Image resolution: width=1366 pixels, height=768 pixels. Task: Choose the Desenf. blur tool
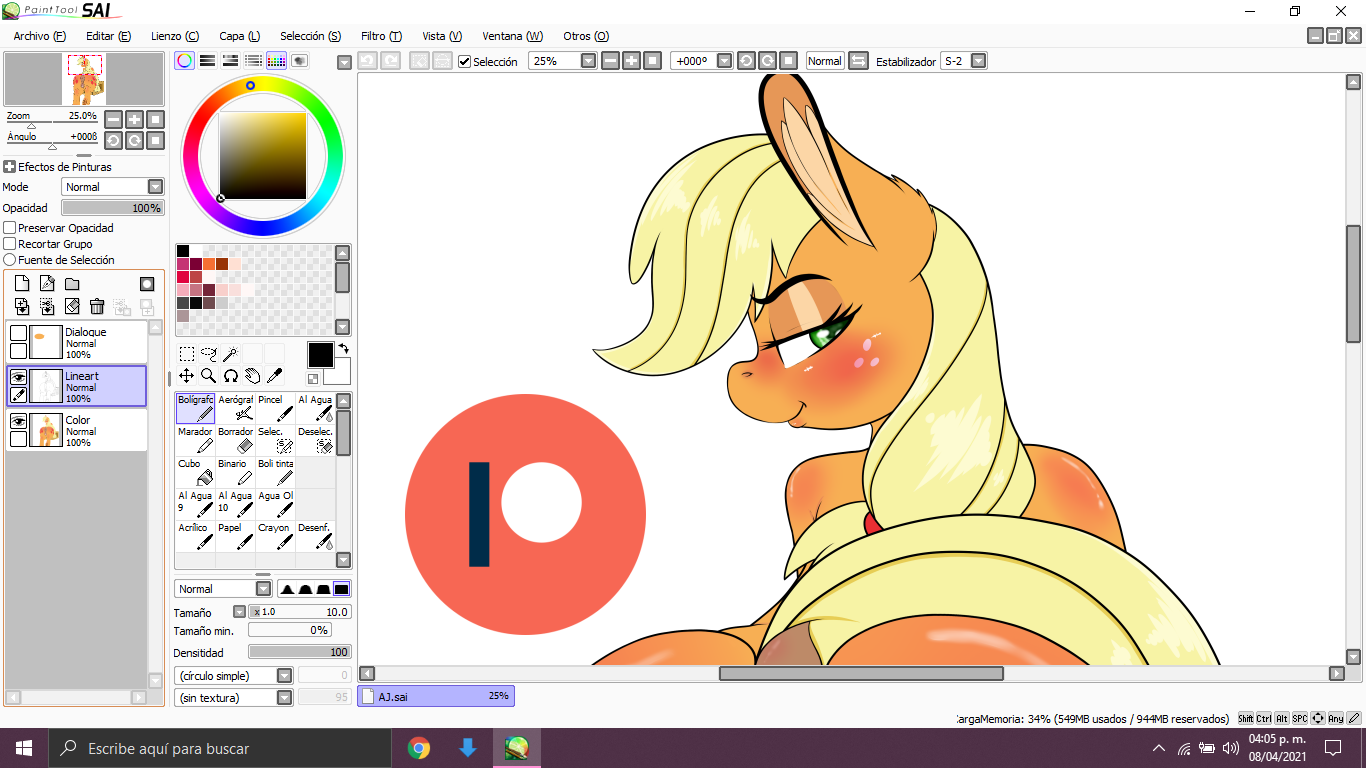point(316,535)
